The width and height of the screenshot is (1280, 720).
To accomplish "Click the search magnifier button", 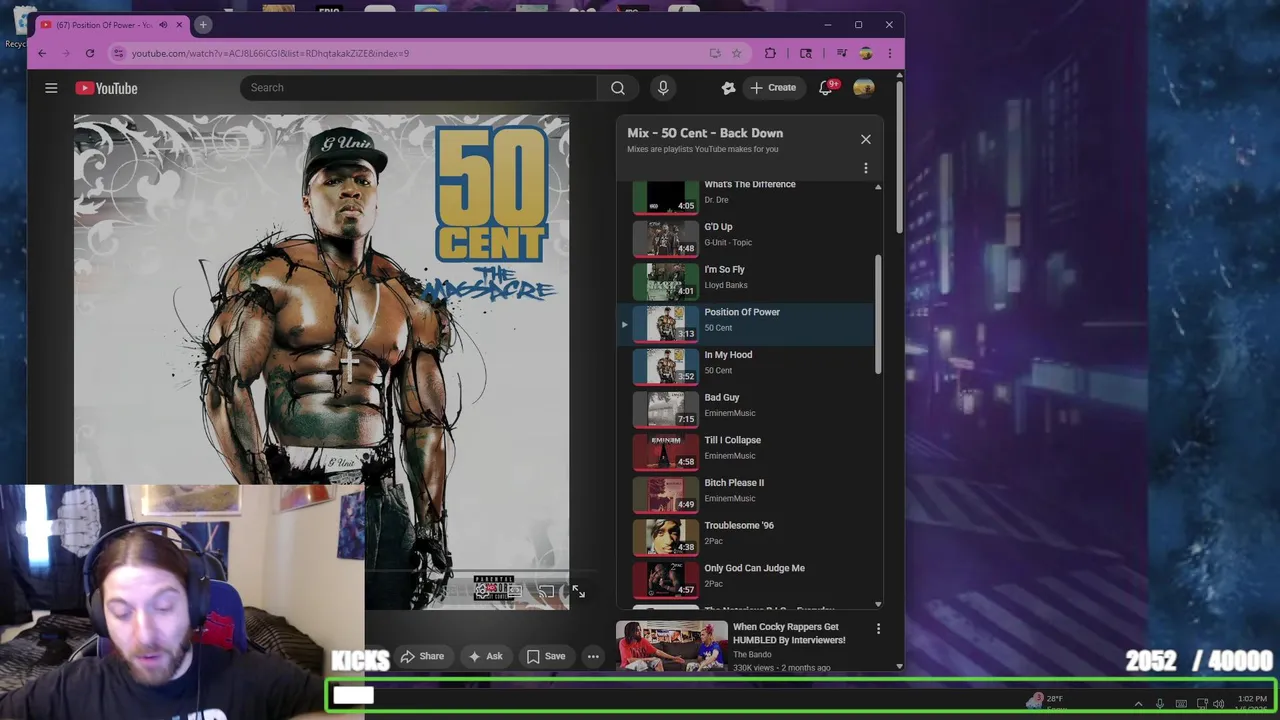I will click(x=618, y=88).
